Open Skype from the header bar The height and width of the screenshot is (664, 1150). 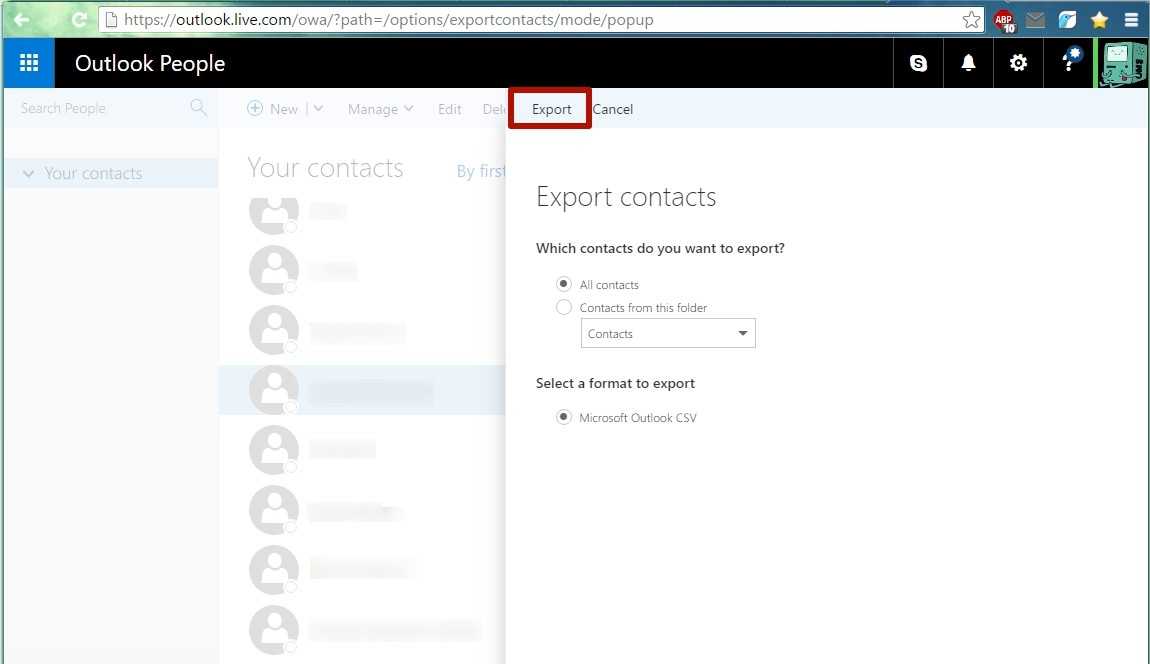[x=918, y=63]
